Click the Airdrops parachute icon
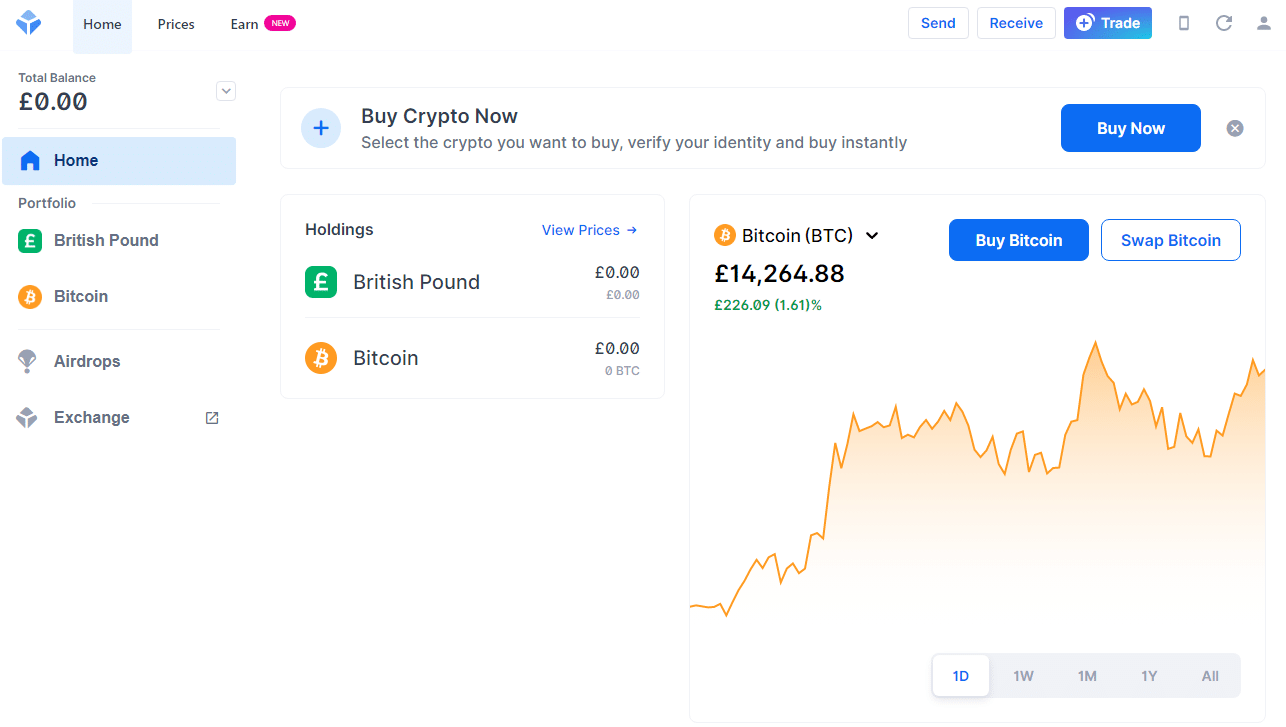Viewport: 1286px width, 727px height. pos(28,361)
